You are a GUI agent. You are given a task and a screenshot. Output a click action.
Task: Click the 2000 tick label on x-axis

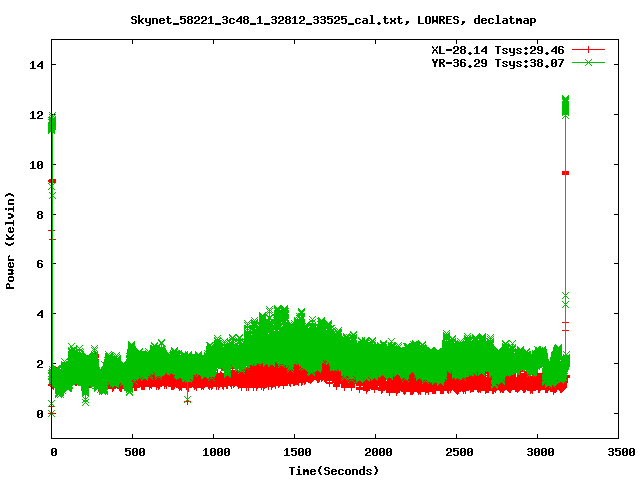click(376, 452)
